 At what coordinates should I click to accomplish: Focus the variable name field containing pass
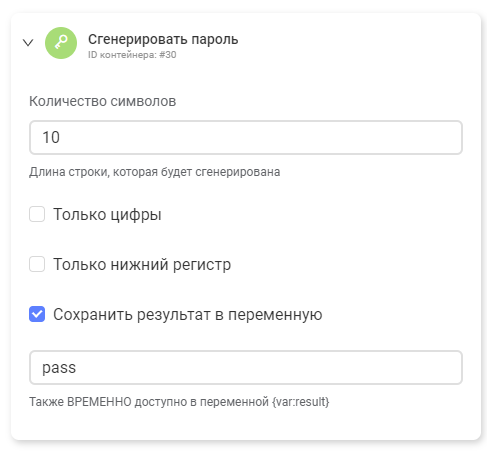click(246, 367)
